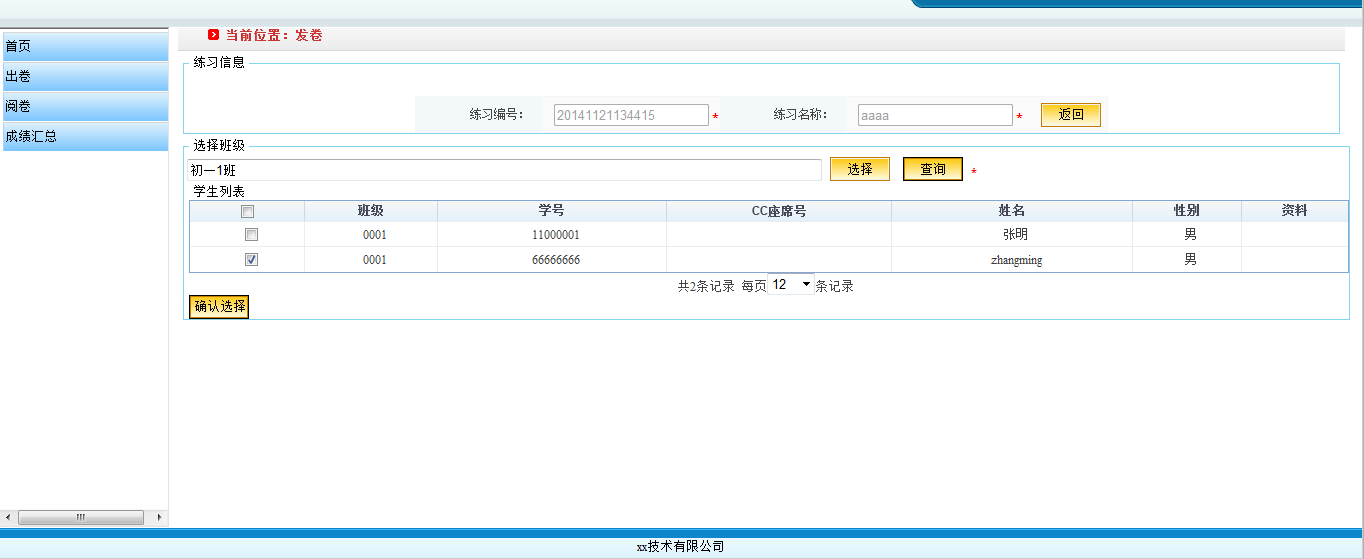Toggle the select-all checkbox in table header

click(248, 211)
